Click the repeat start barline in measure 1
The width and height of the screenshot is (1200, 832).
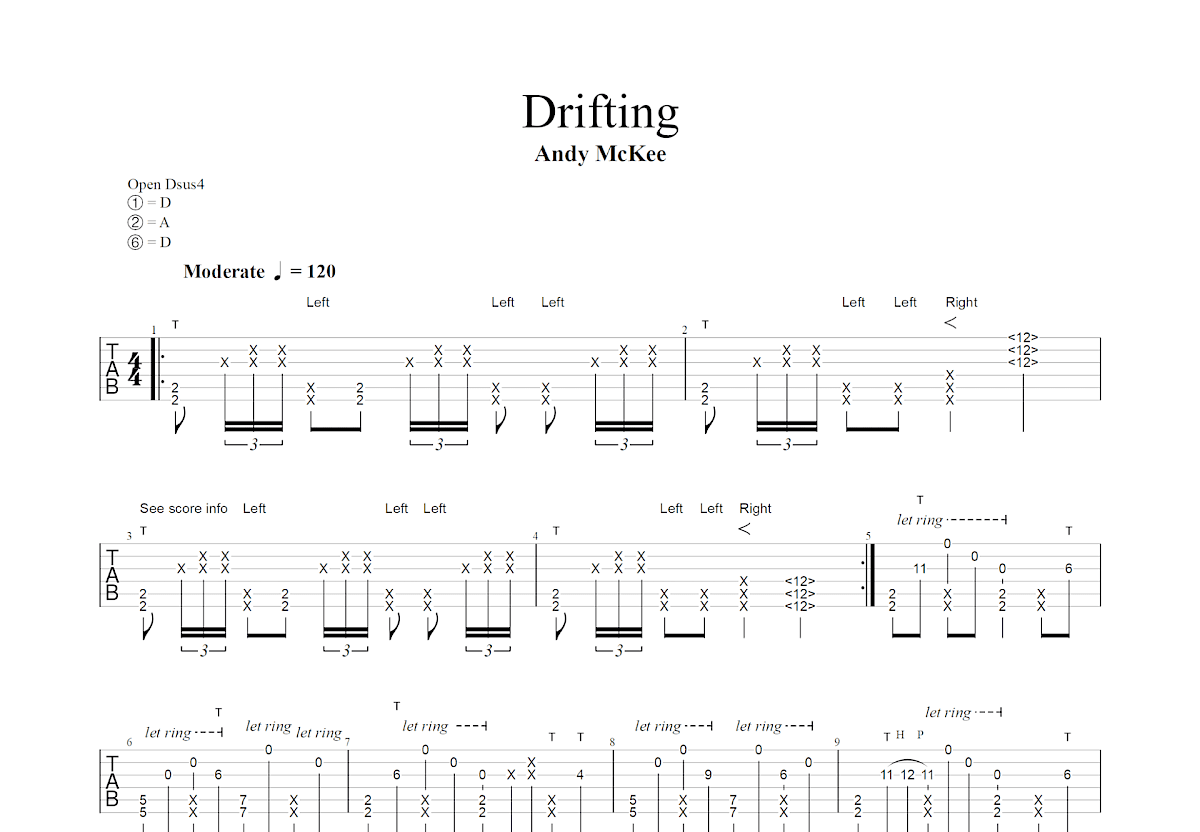point(157,369)
